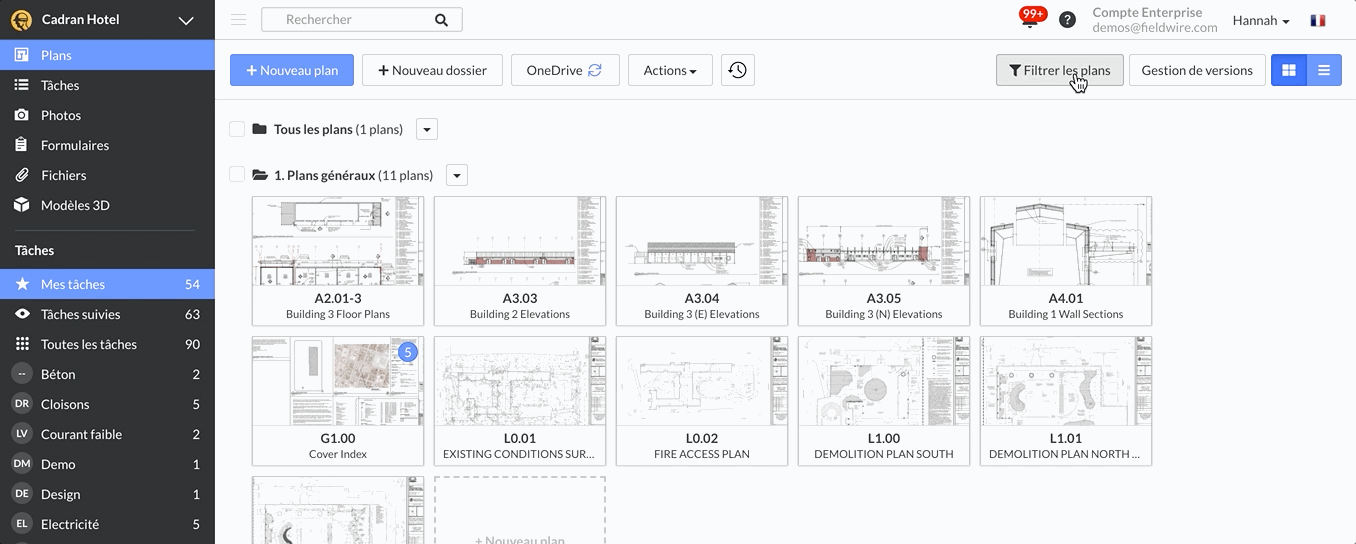Open Formulaires in the sidebar

pos(75,145)
